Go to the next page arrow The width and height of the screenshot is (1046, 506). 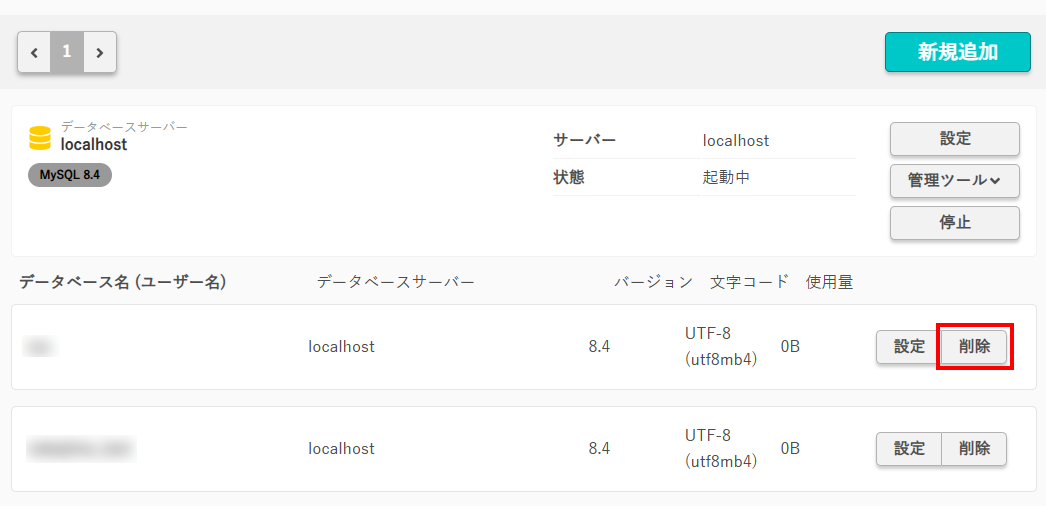click(x=100, y=52)
